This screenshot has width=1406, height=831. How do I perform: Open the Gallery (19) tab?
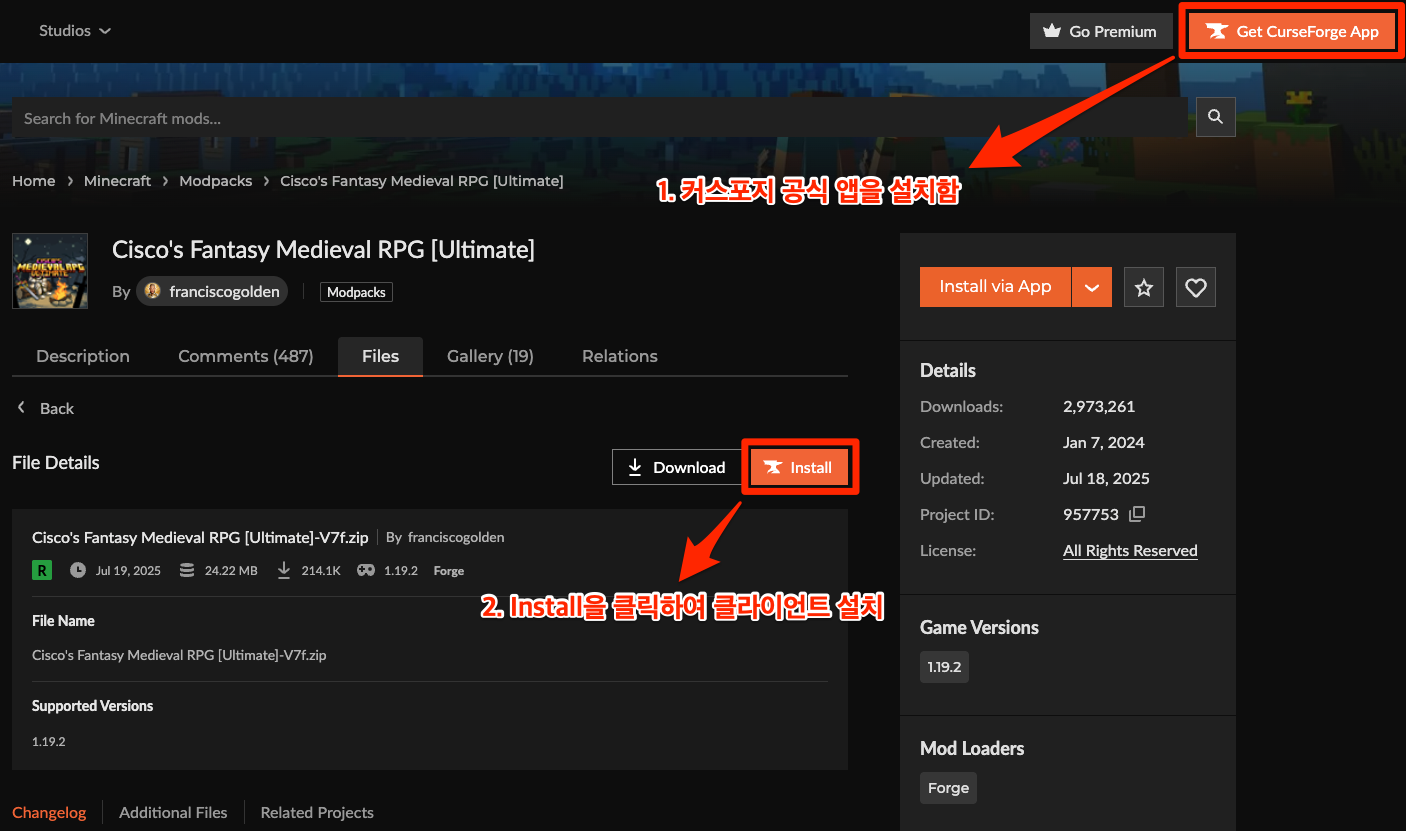point(490,356)
